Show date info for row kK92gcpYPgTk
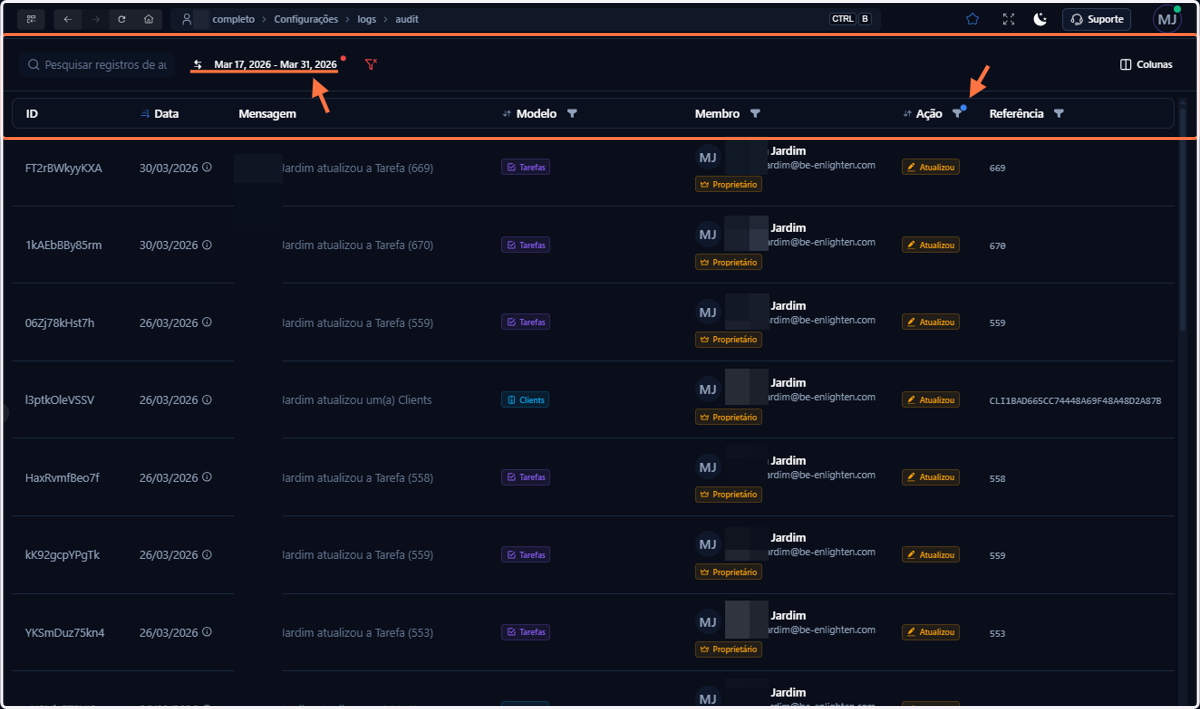 207,555
